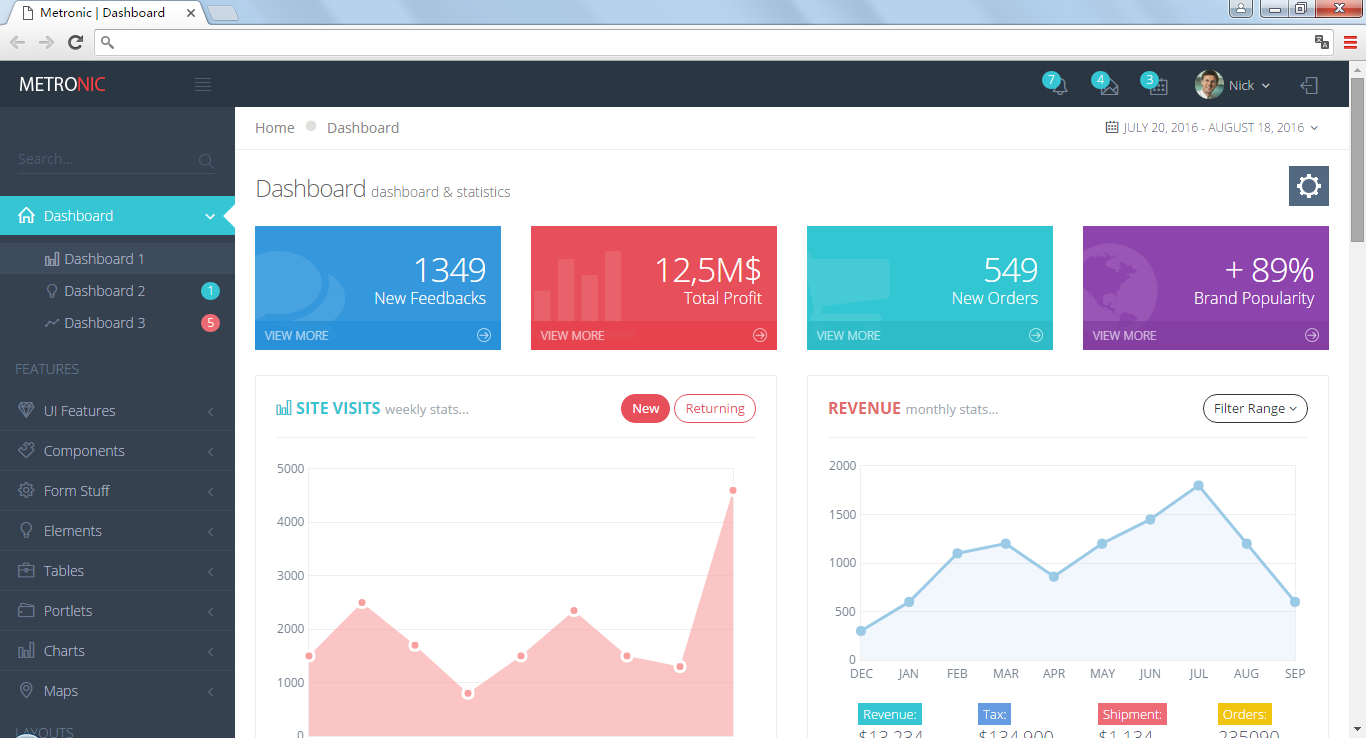1366x738 pixels.
Task: Open the Filter Range dropdown
Action: [x=1254, y=408]
